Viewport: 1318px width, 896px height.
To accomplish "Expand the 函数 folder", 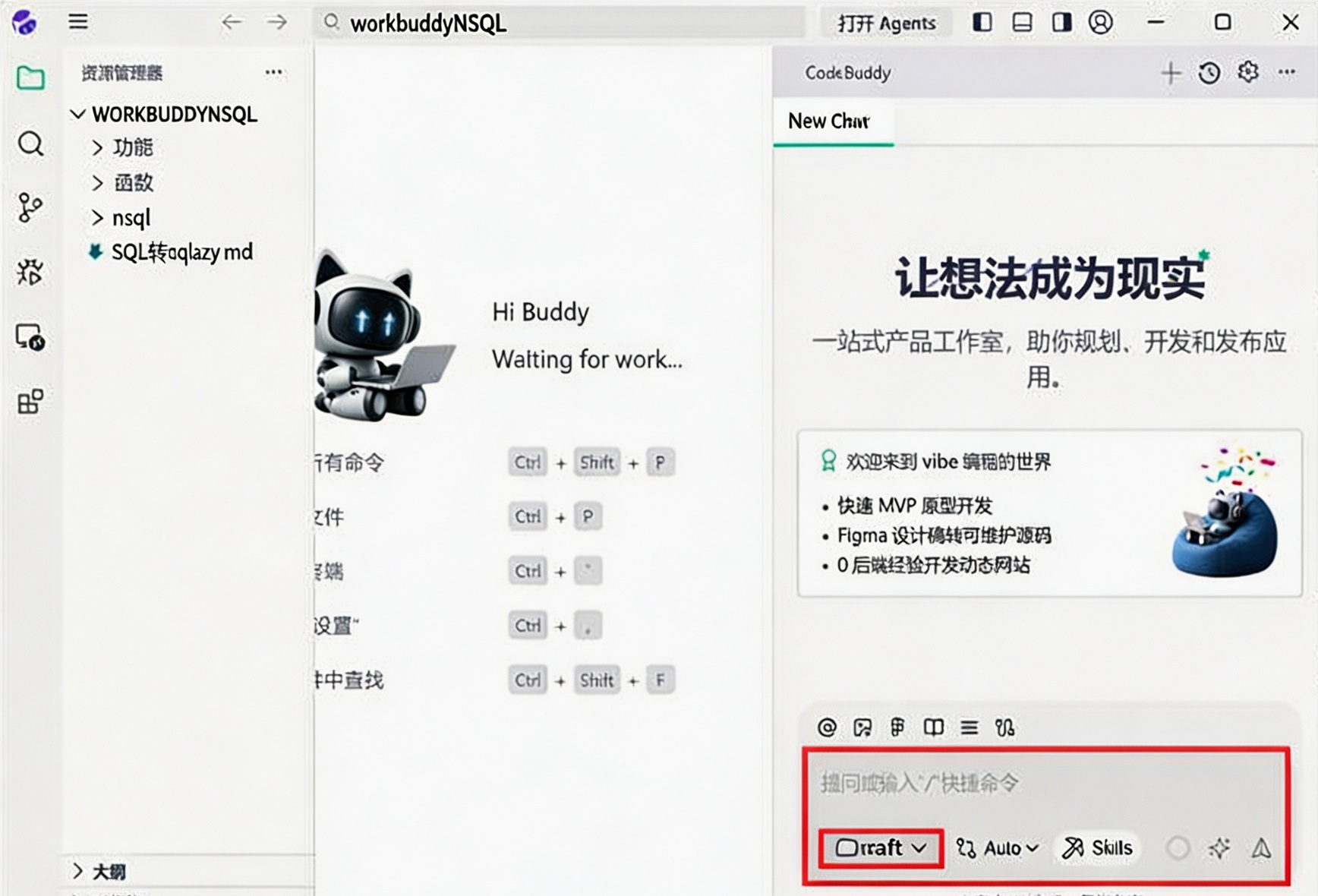I will 97,182.
